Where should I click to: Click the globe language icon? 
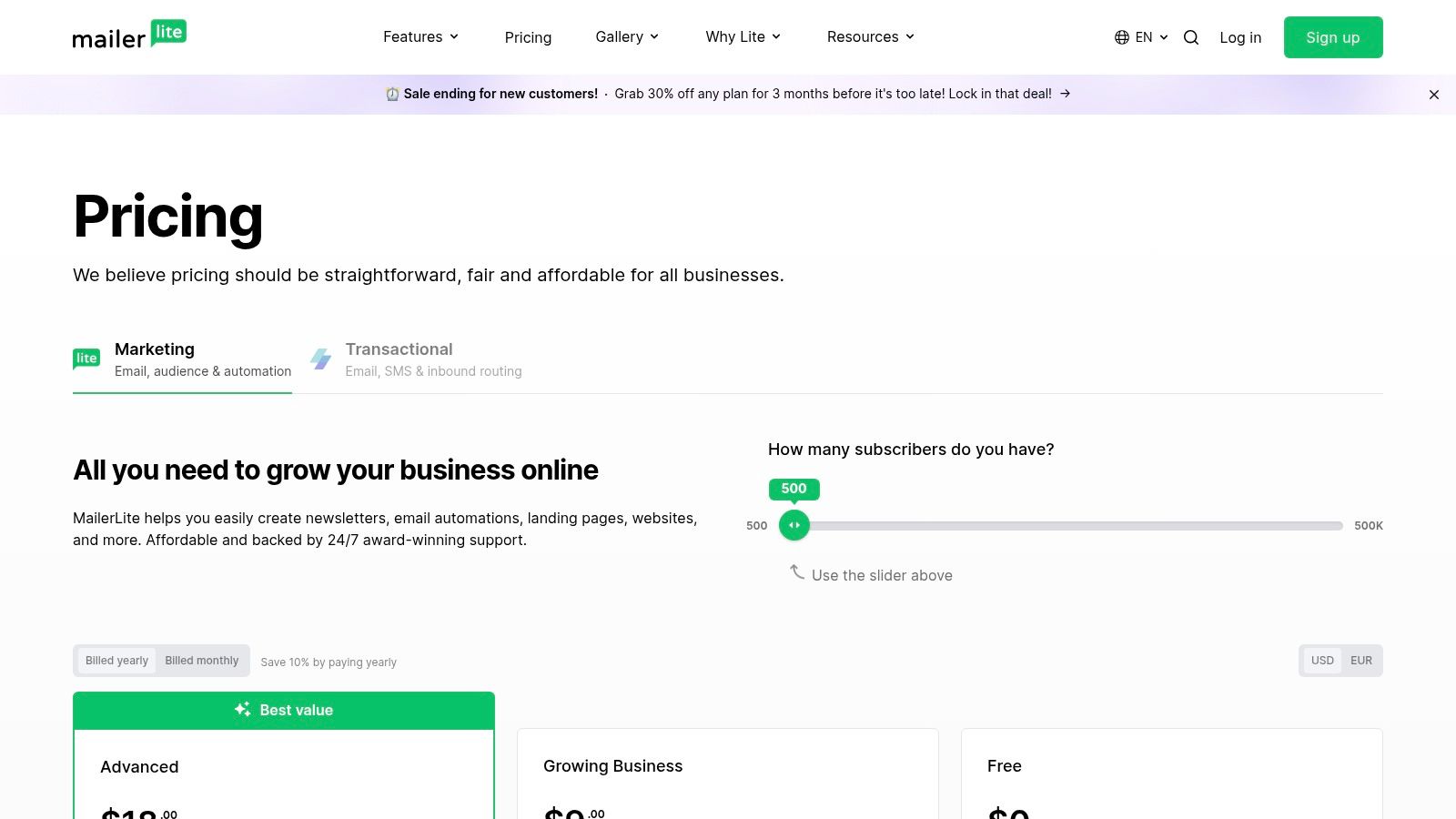tap(1122, 37)
